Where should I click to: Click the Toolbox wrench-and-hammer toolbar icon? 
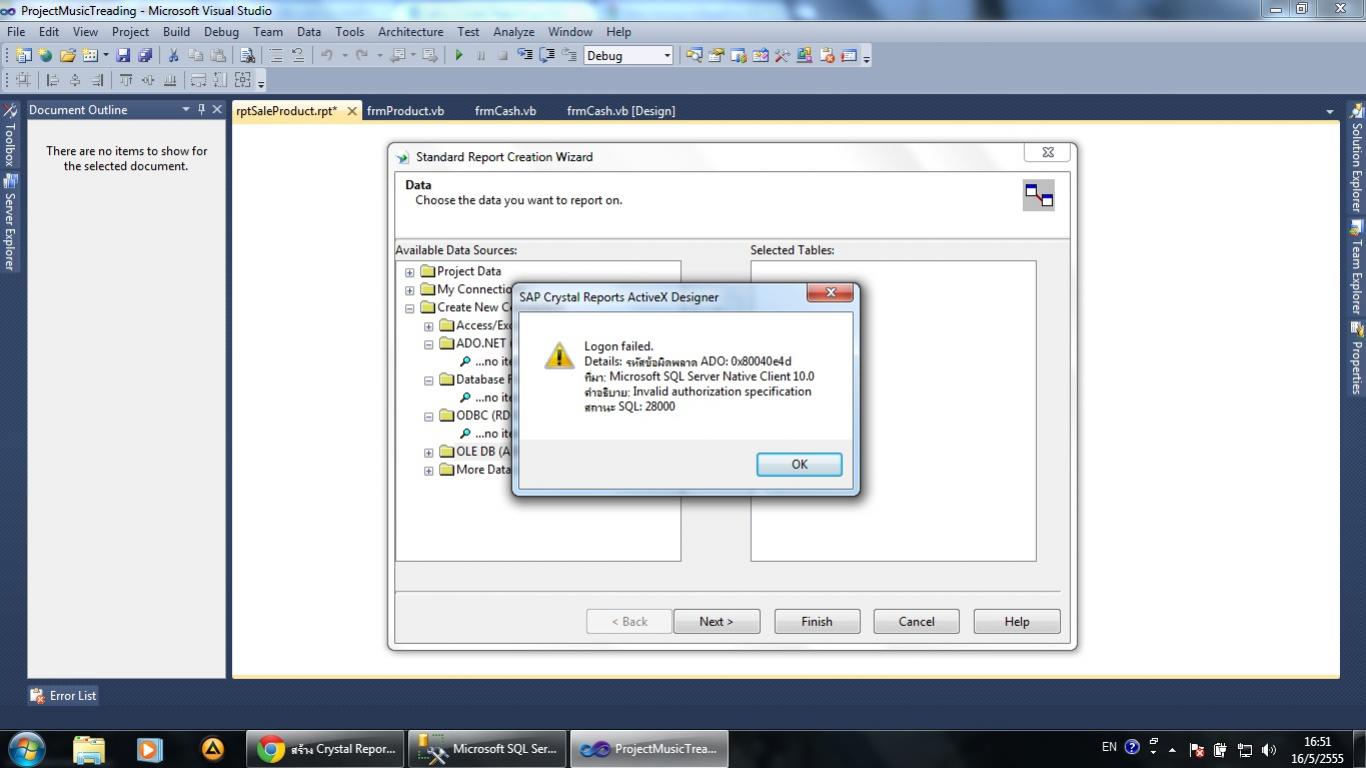782,56
